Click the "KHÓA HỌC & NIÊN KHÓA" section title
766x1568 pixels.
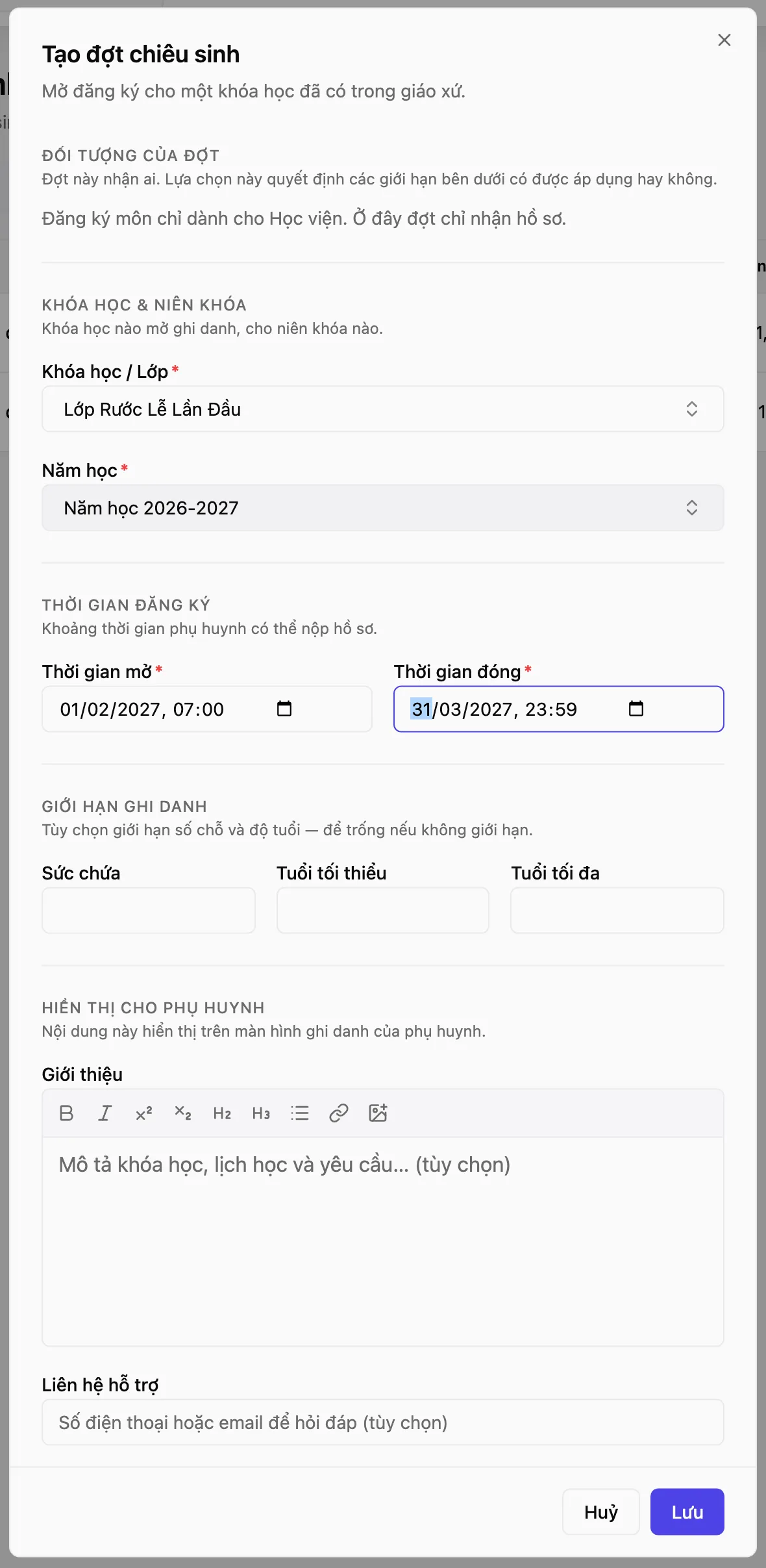(x=144, y=305)
